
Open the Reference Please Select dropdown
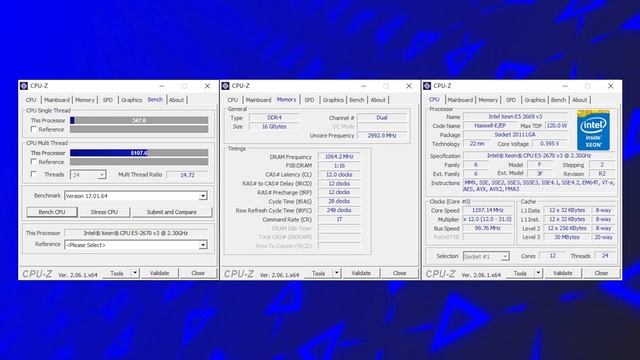[x=136, y=245]
